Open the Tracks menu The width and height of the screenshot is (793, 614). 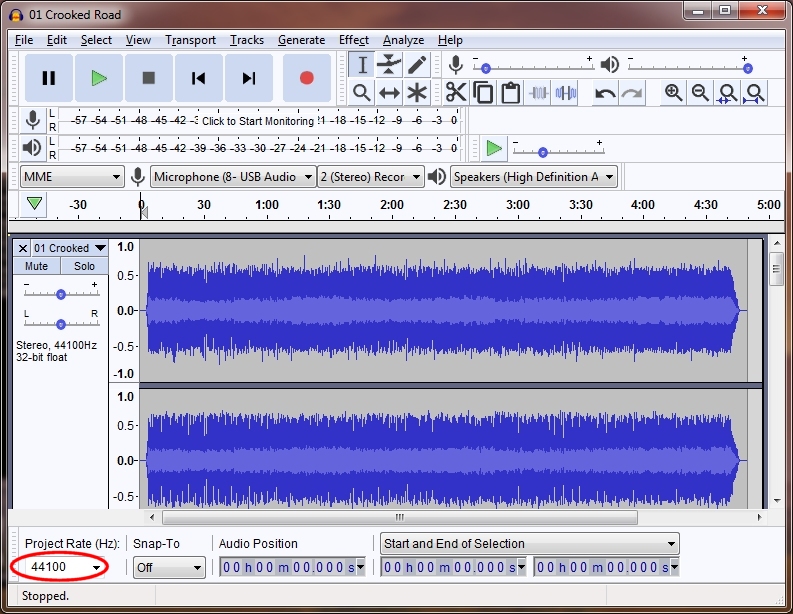247,40
